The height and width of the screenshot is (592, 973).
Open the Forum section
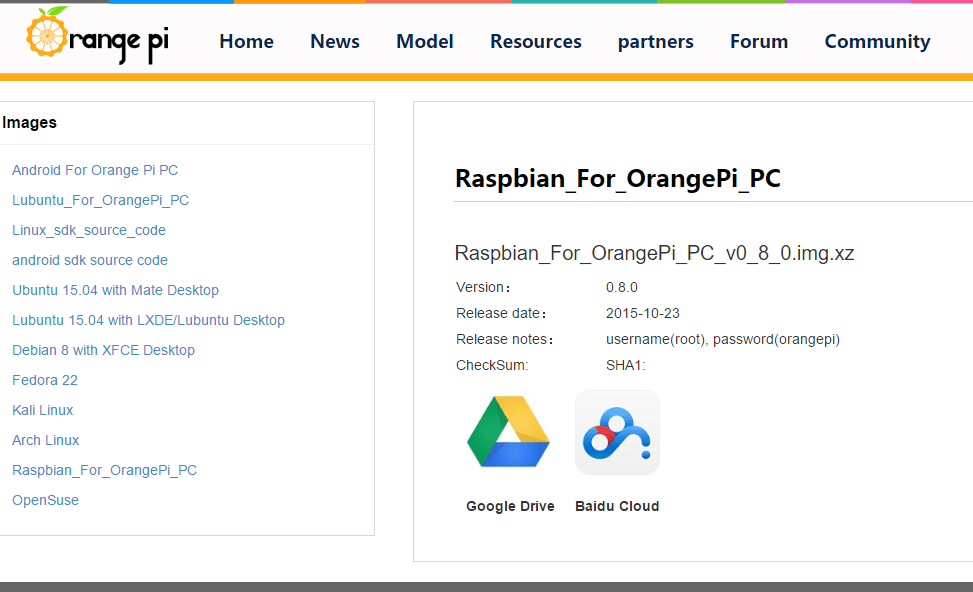tap(758, 41)
